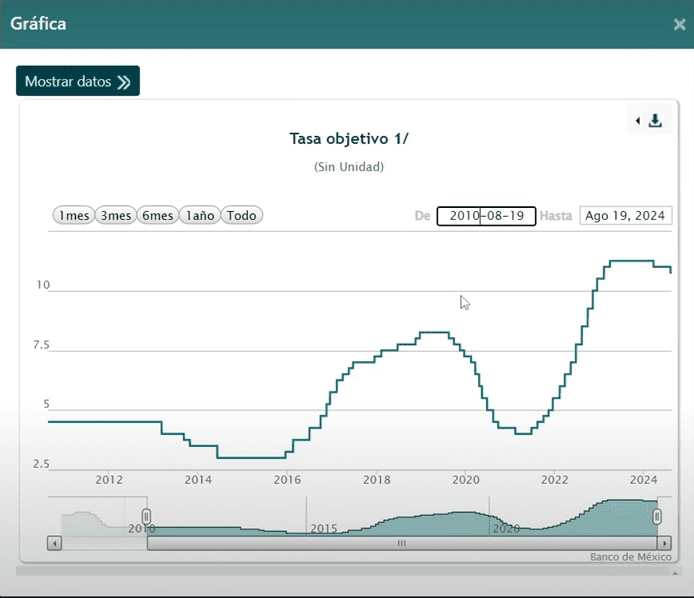
Task: Open the Mostrar datos panel
Action: pos(78,82)
